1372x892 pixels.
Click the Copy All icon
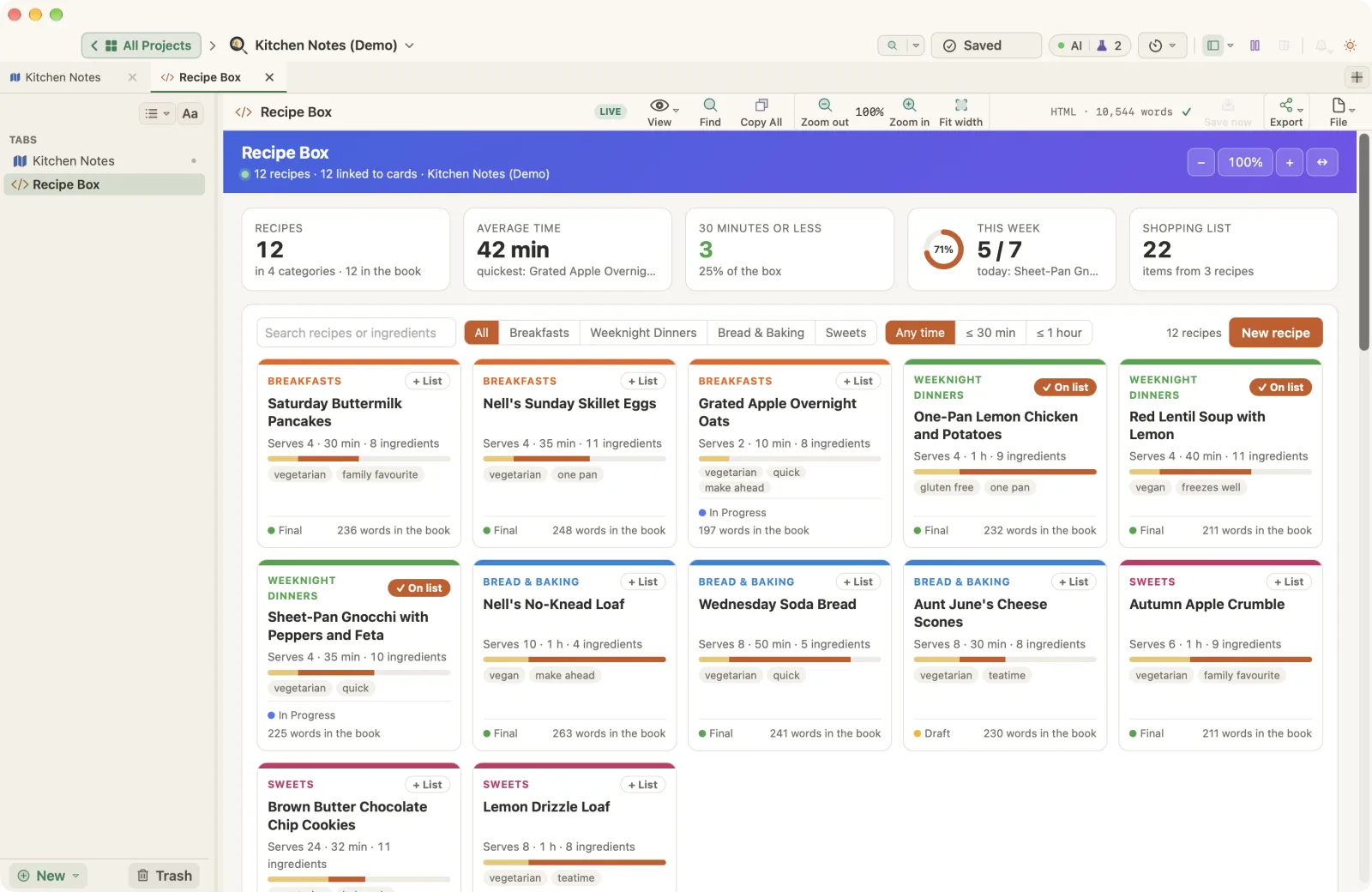(761, 105)
